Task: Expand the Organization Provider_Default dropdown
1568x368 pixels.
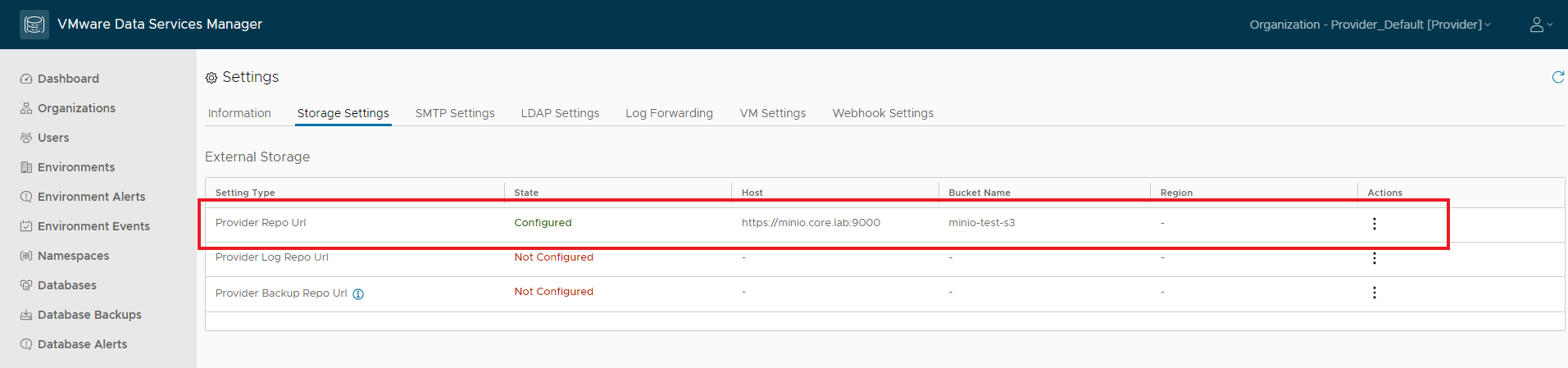Action: pos(1370,25)
